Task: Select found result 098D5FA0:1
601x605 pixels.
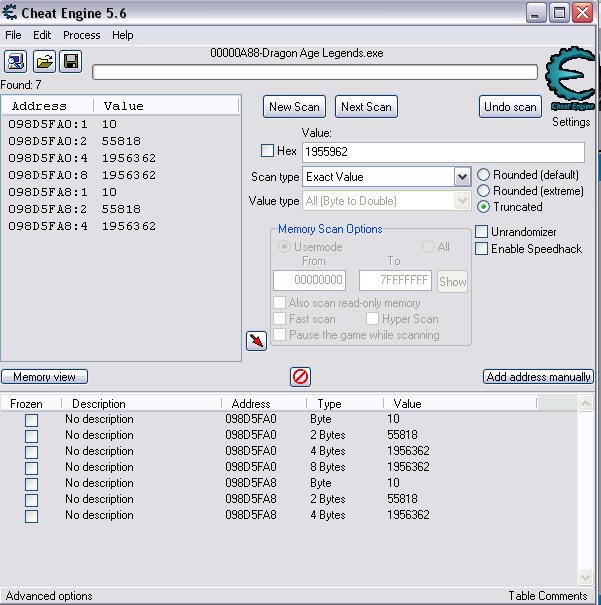Action: (x=121, y=124)
